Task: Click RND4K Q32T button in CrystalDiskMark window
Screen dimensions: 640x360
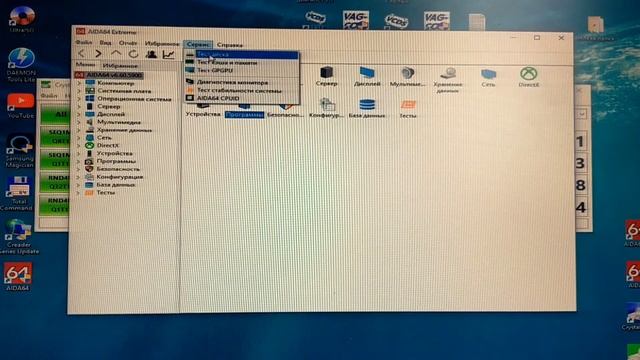Action: 55,182
